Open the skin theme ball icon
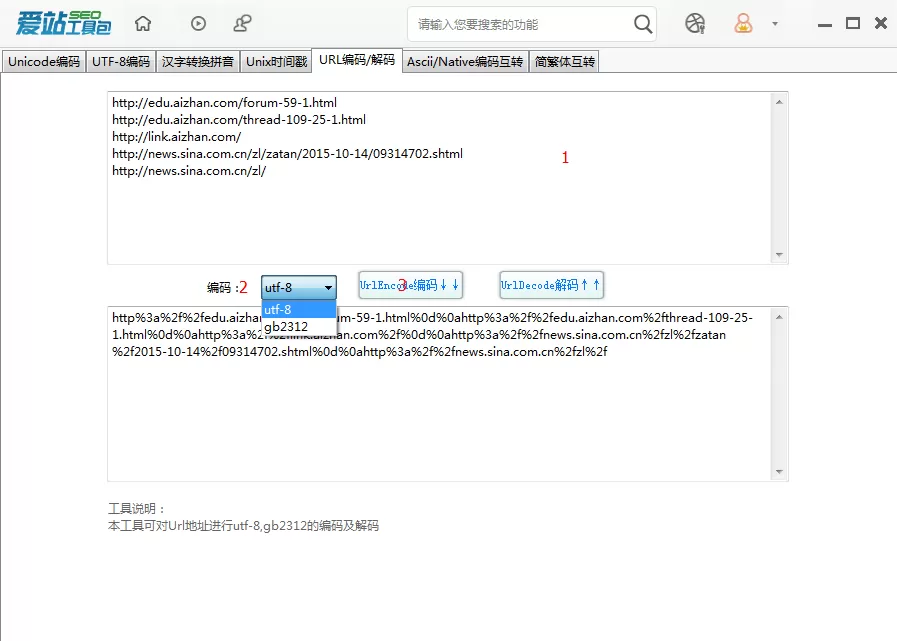 [x=695, y=23]
